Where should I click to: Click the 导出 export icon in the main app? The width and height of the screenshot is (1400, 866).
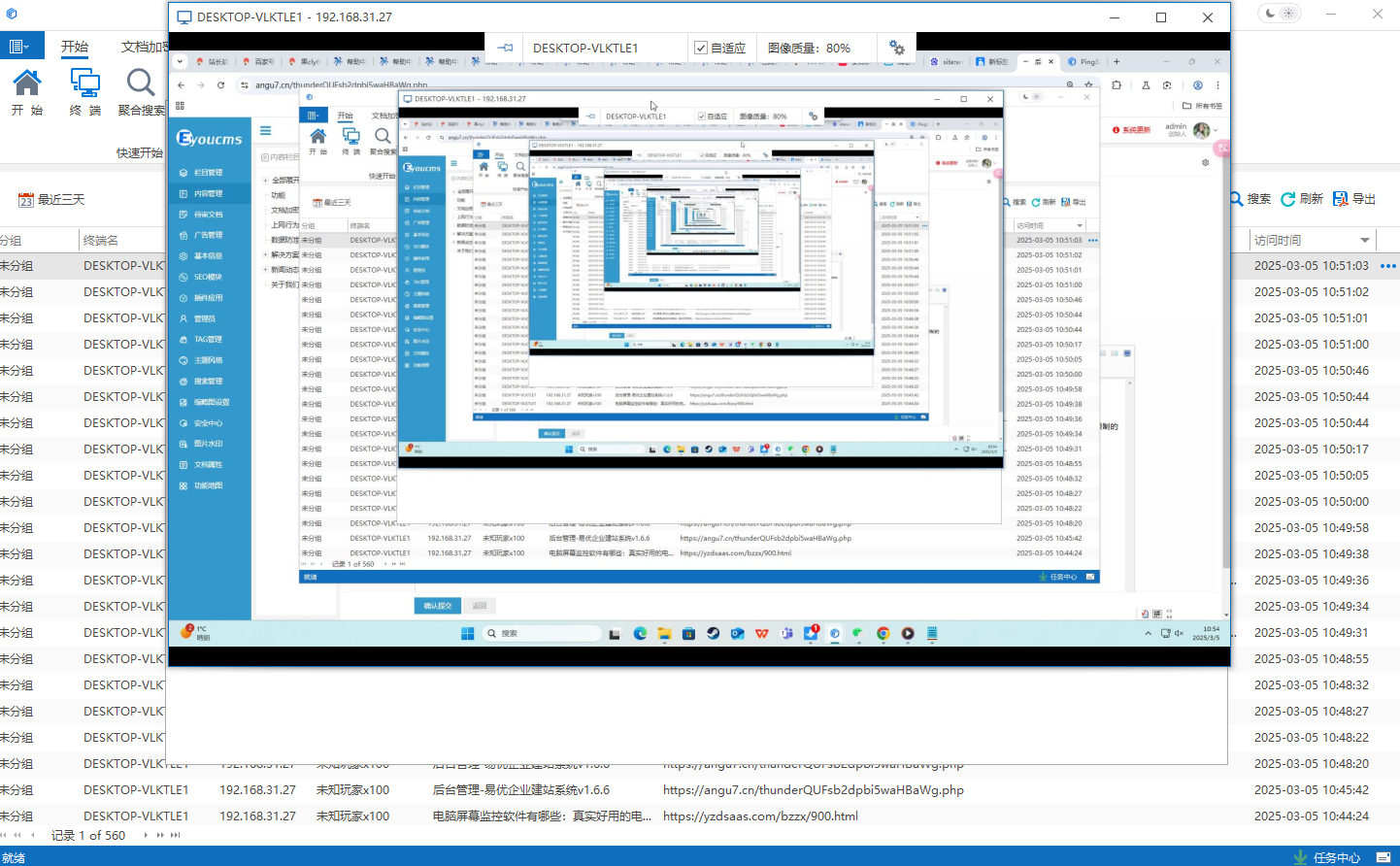[1341, 199]
